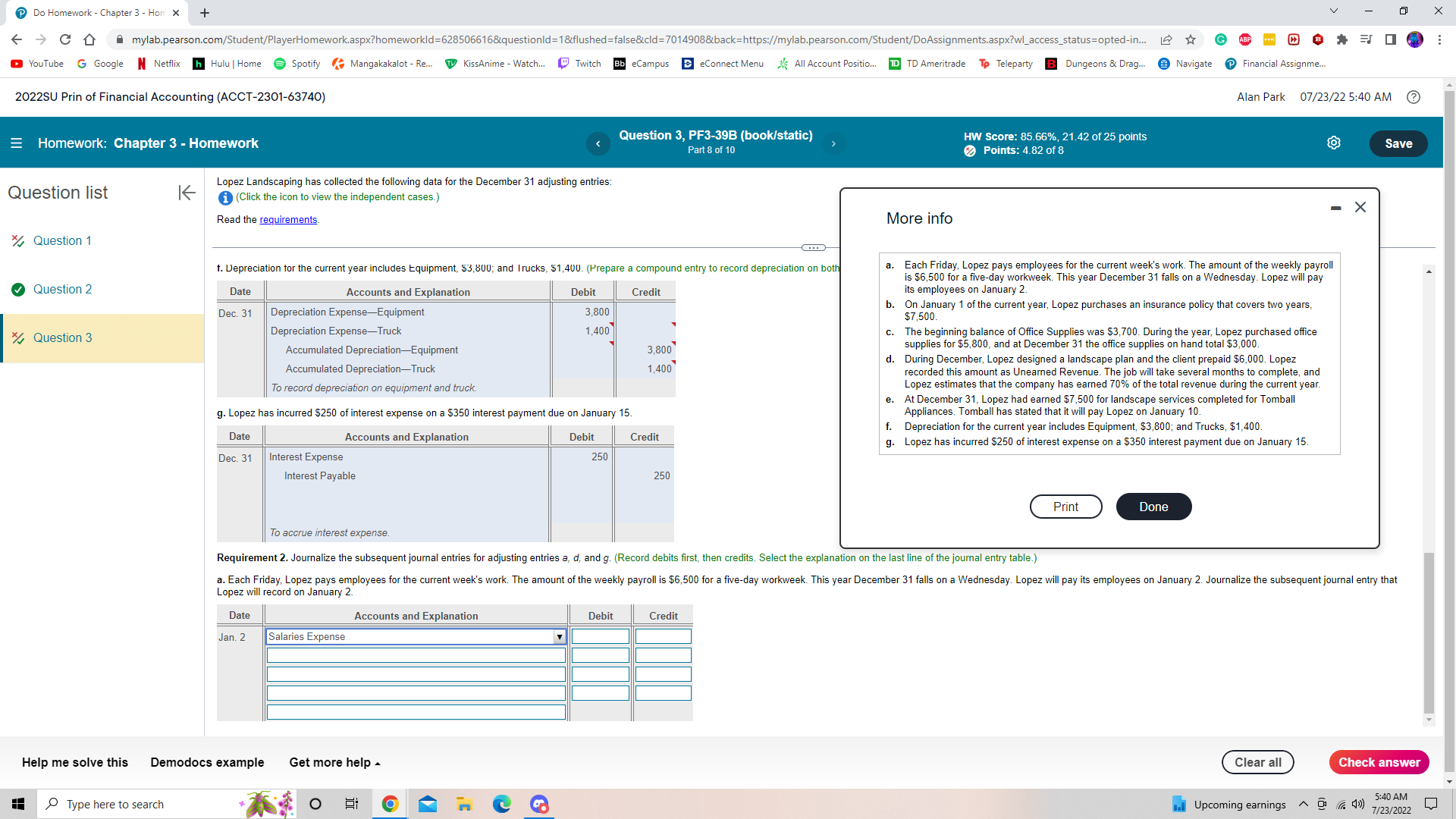Open the hamburger menu next to Homework
The image size is (1456, 819).
click(x=16, y=143)
